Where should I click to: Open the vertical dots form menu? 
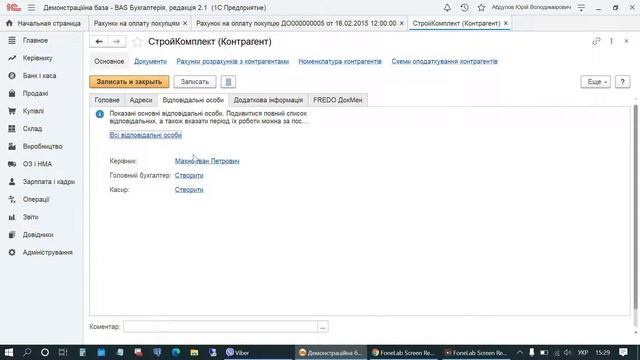[611, 41]
